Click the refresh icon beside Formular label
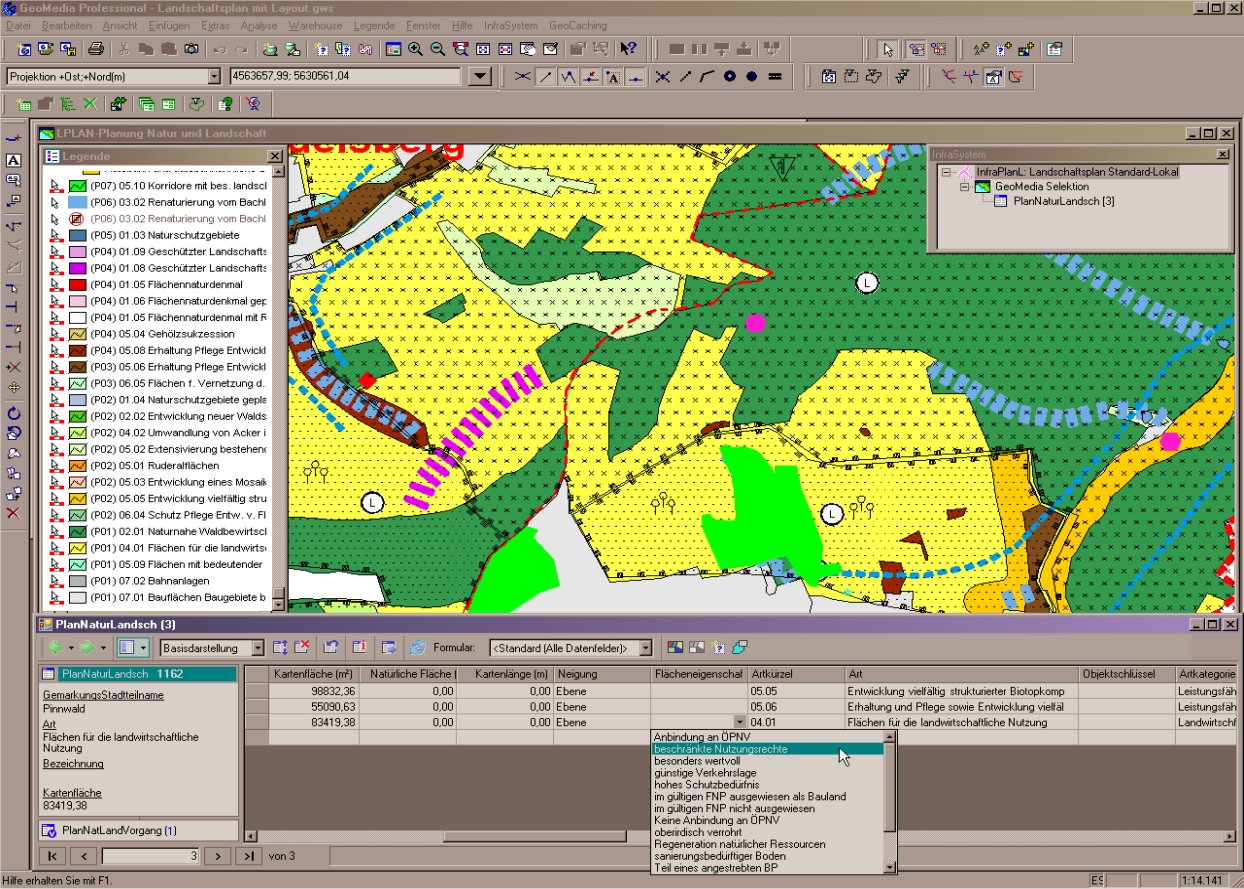 coord(417,648)
